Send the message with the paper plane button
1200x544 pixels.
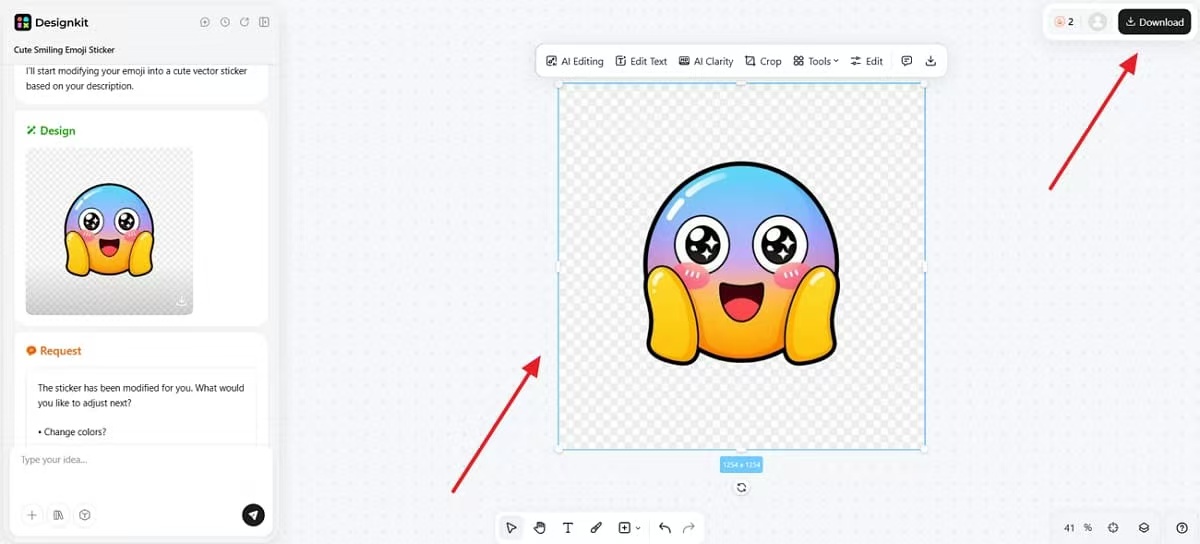coord(254,515)
